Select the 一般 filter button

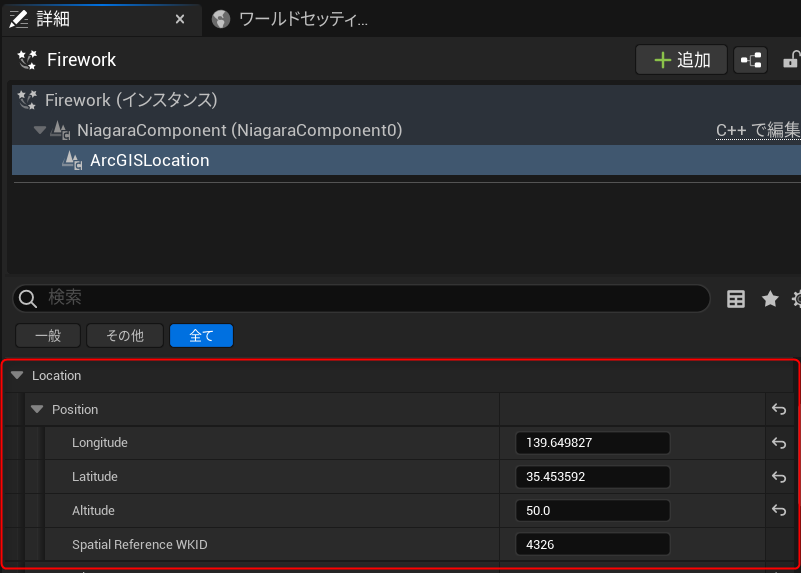[x=48, y=336]
